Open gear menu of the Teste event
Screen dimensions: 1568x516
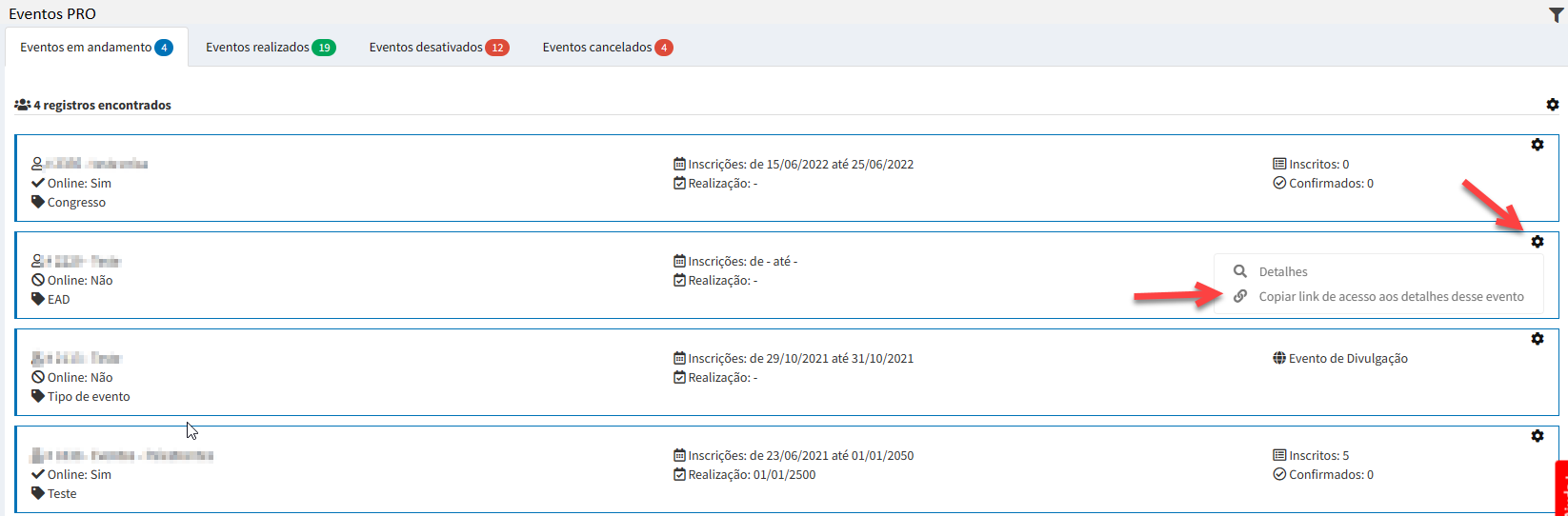(1537, 436)
